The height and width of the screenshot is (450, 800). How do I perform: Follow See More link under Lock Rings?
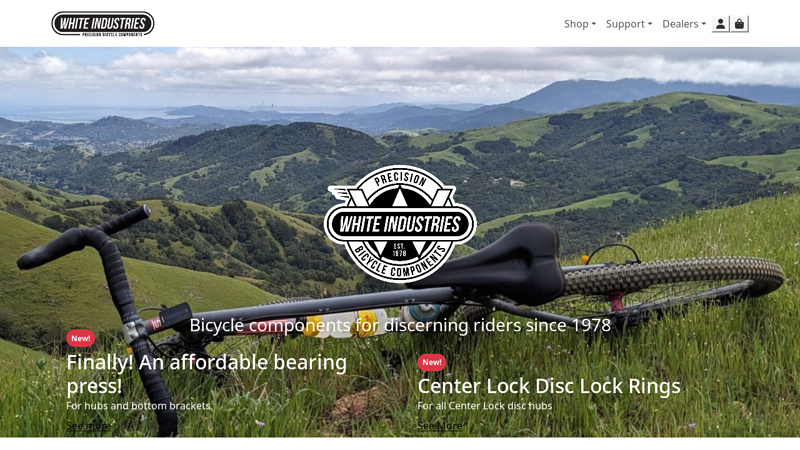(439, 426)
